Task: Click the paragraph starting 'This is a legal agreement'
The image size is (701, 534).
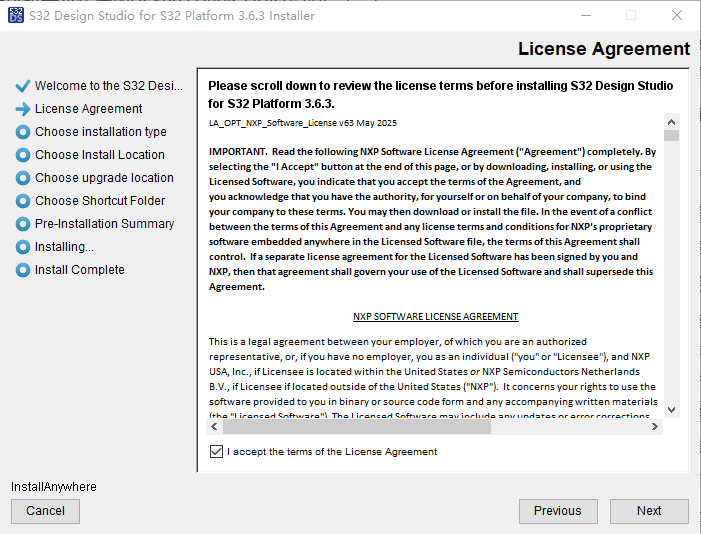Action: 433,378
